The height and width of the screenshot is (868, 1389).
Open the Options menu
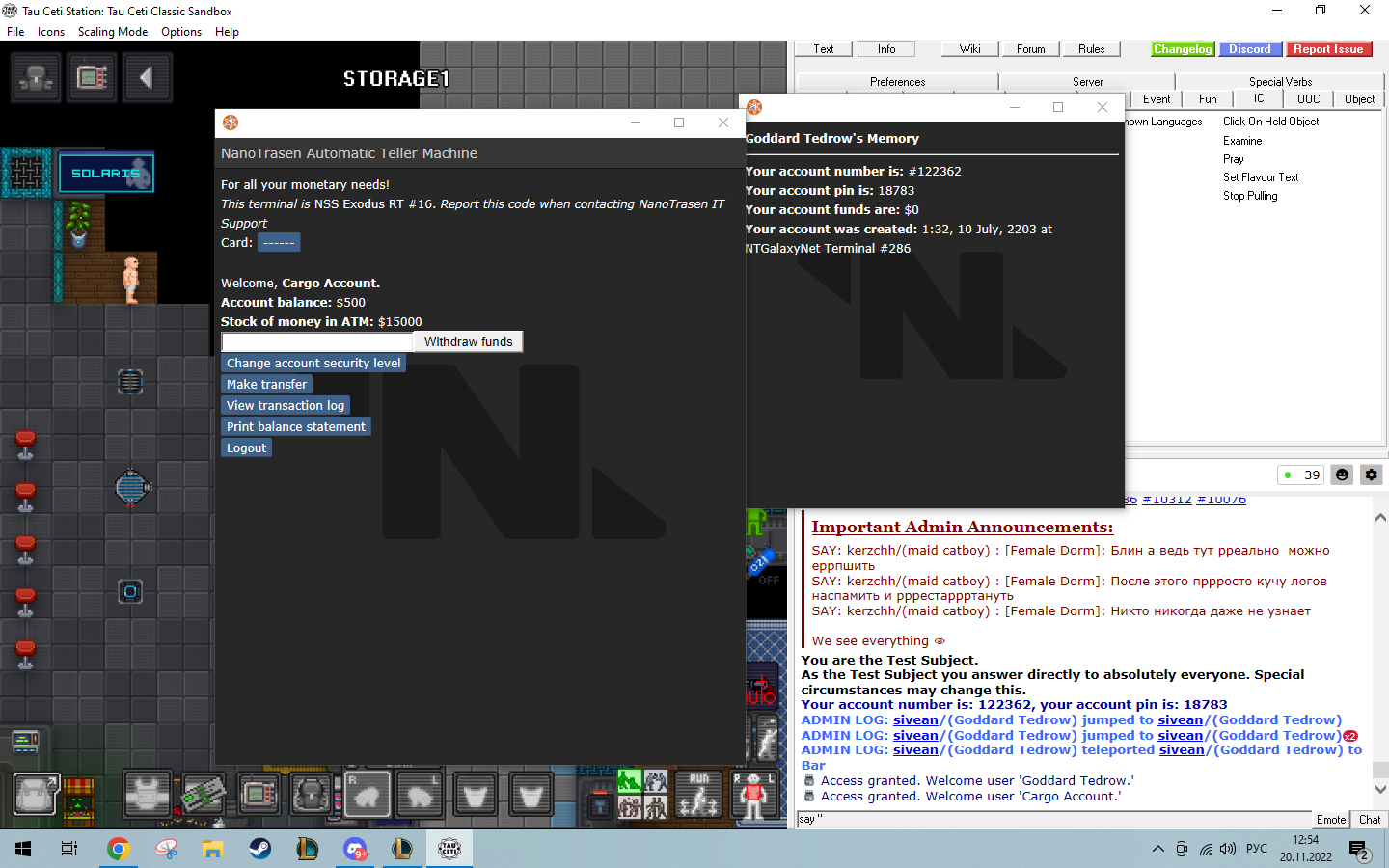[181, 32]
